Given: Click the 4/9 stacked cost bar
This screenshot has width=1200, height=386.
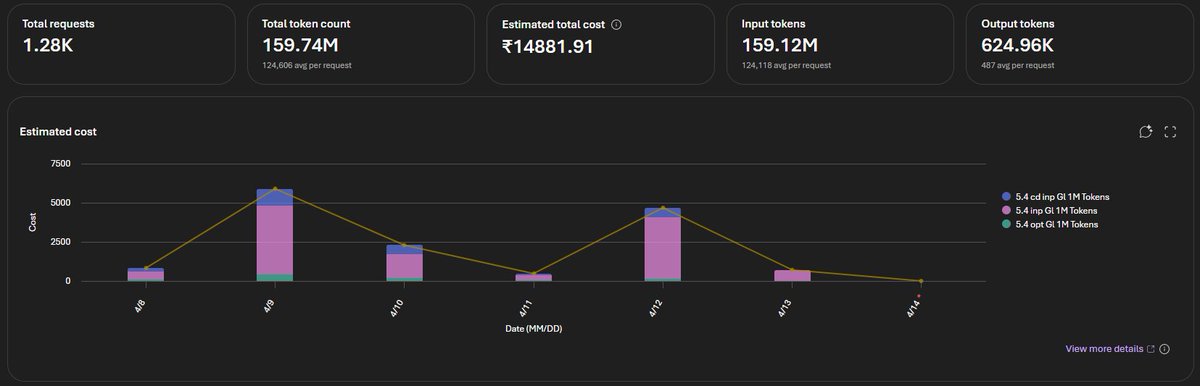Looking at the screenshot, I should 275,235.
